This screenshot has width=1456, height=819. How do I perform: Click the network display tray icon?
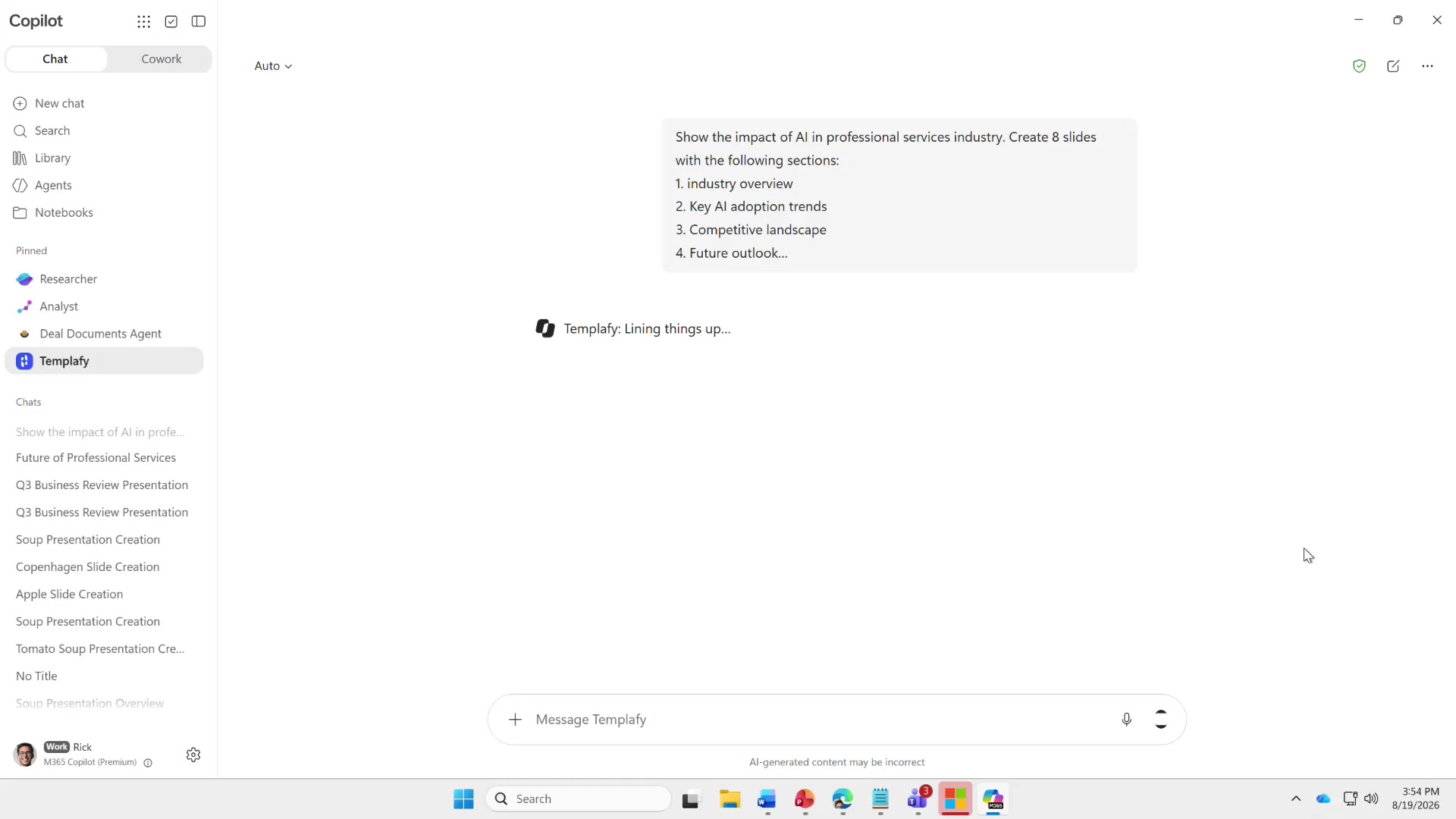tap(1350, 799)
